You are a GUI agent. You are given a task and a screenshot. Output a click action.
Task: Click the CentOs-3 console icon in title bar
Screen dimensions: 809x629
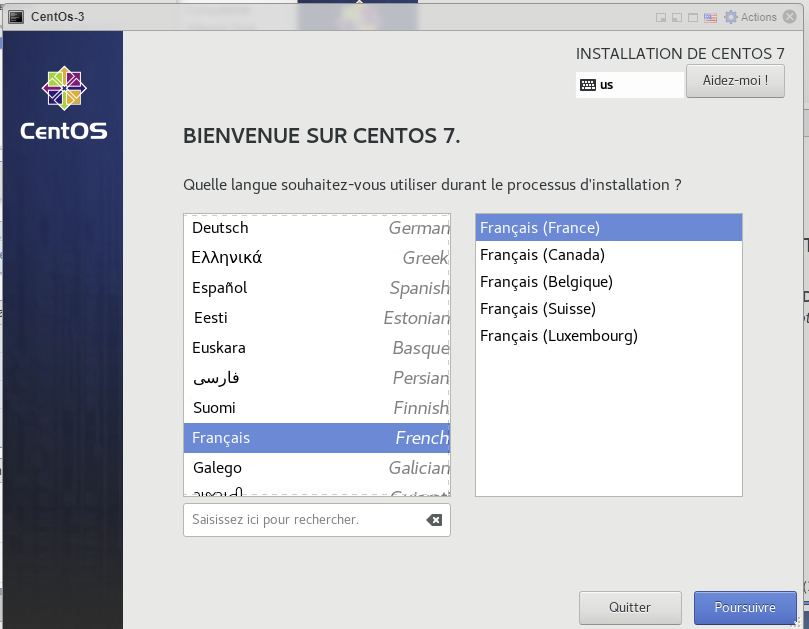click(16, 17)
